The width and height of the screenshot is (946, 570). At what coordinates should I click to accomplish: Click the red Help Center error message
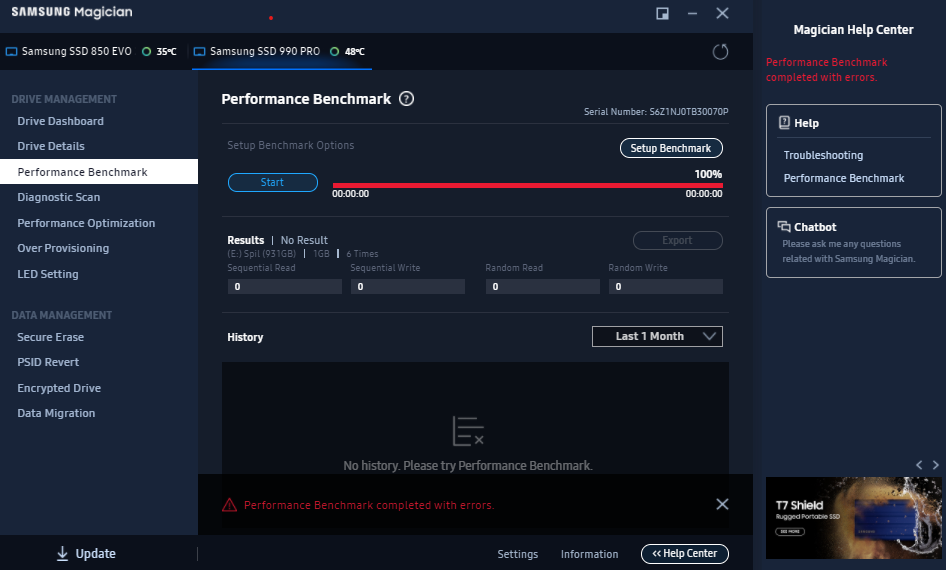[x=827, y=70]
